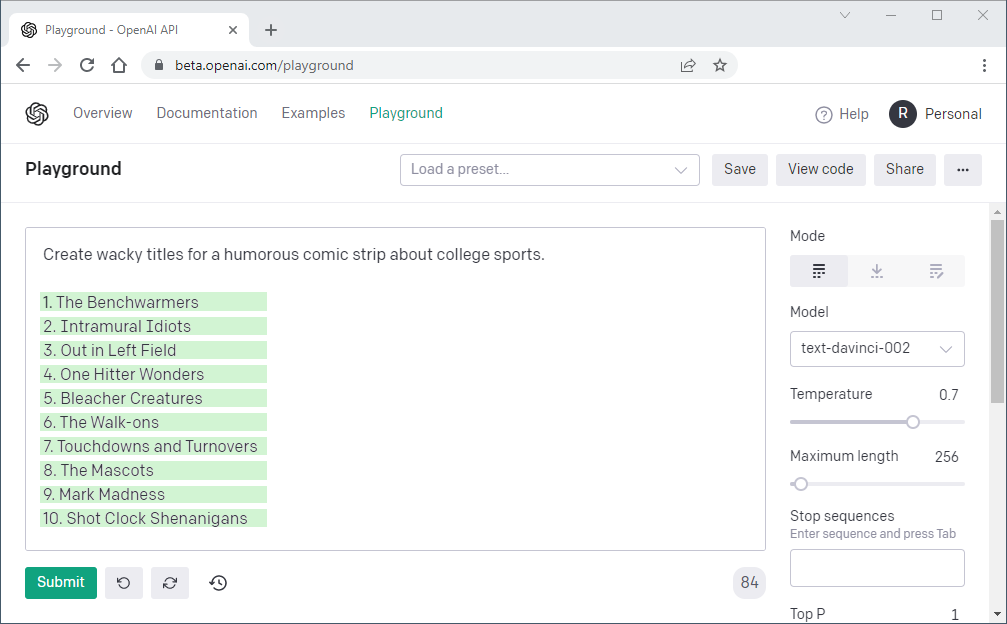Viewport: 1007px width, 624px height.
Task: Click the Maximum length value 256
Action: [947, 457]
